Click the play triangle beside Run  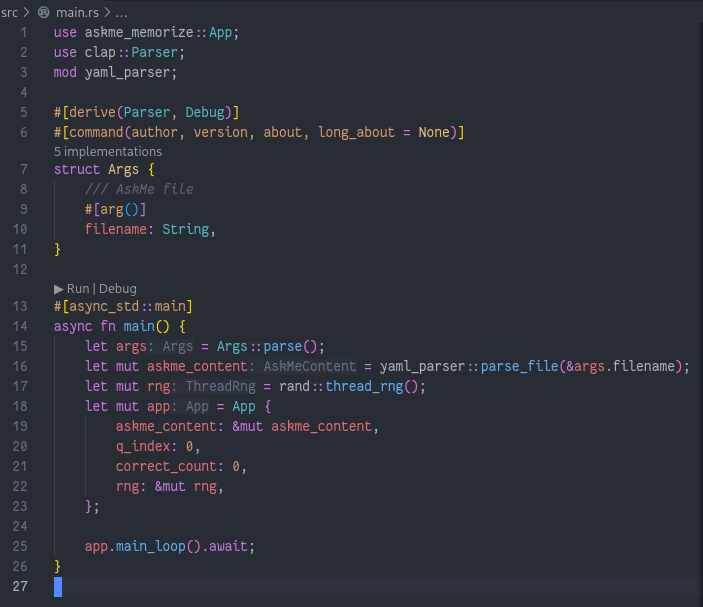click(x=58, y=289)
